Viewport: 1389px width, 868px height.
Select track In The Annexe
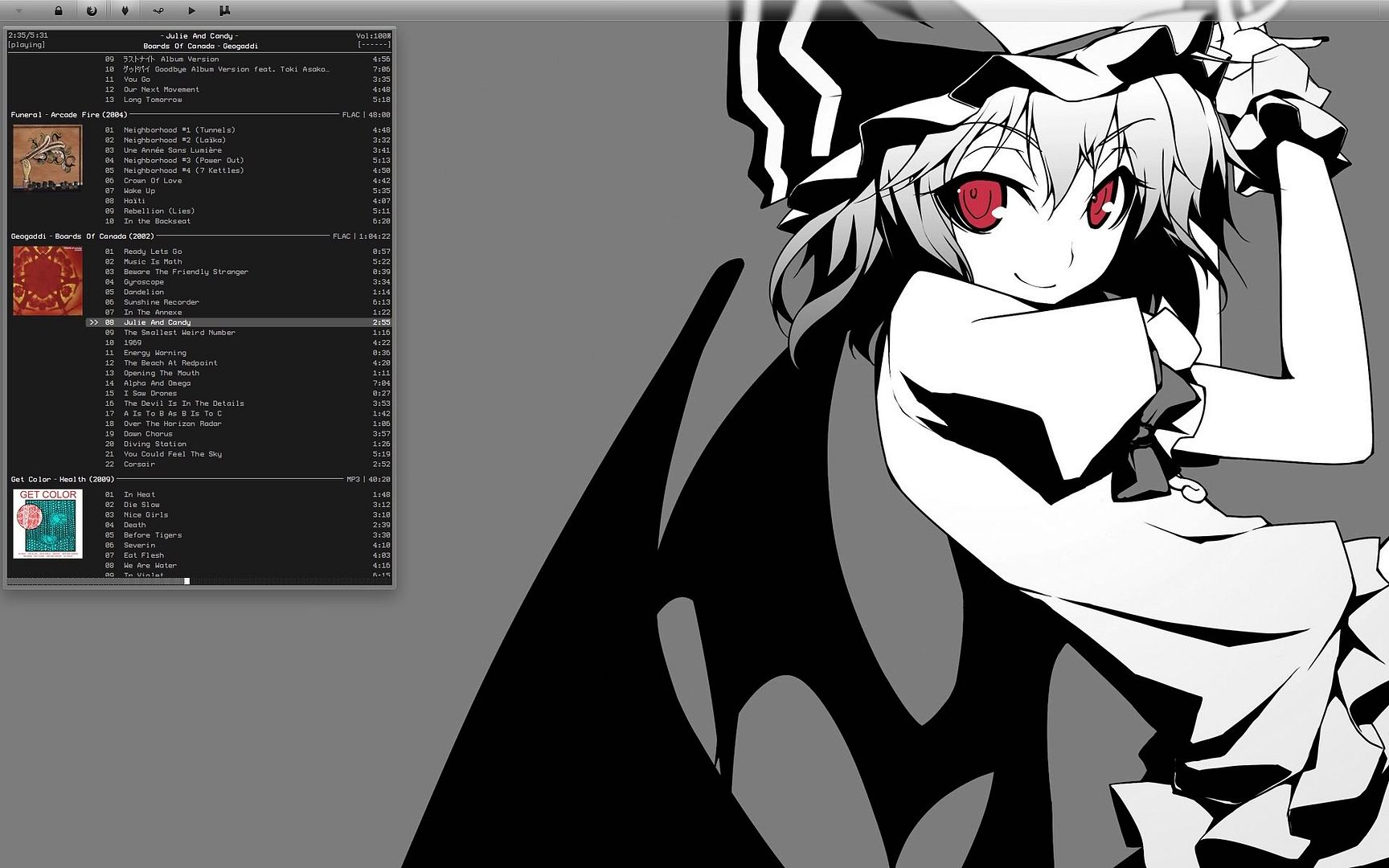click(x=239, y=313)
